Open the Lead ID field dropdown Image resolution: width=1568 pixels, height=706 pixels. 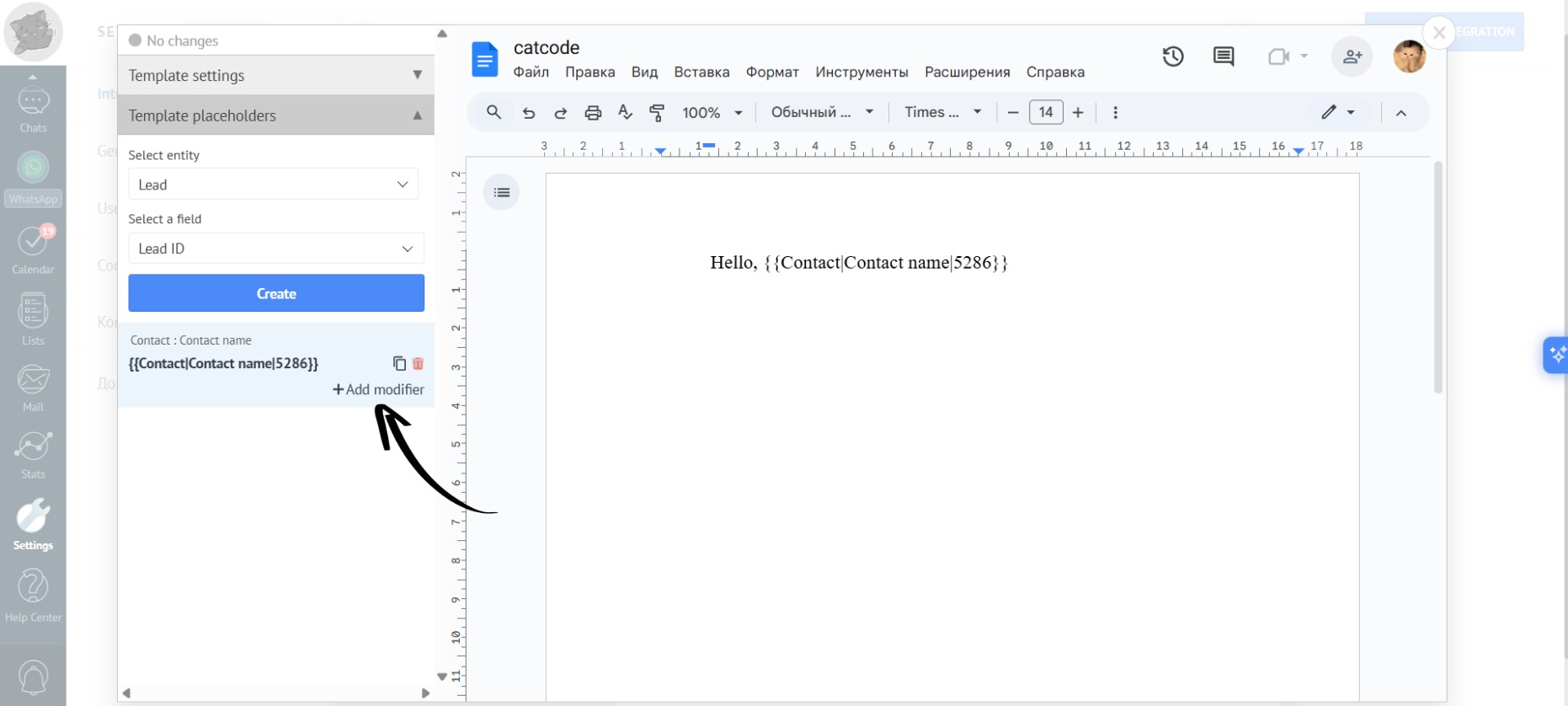(x=275, y=249)
